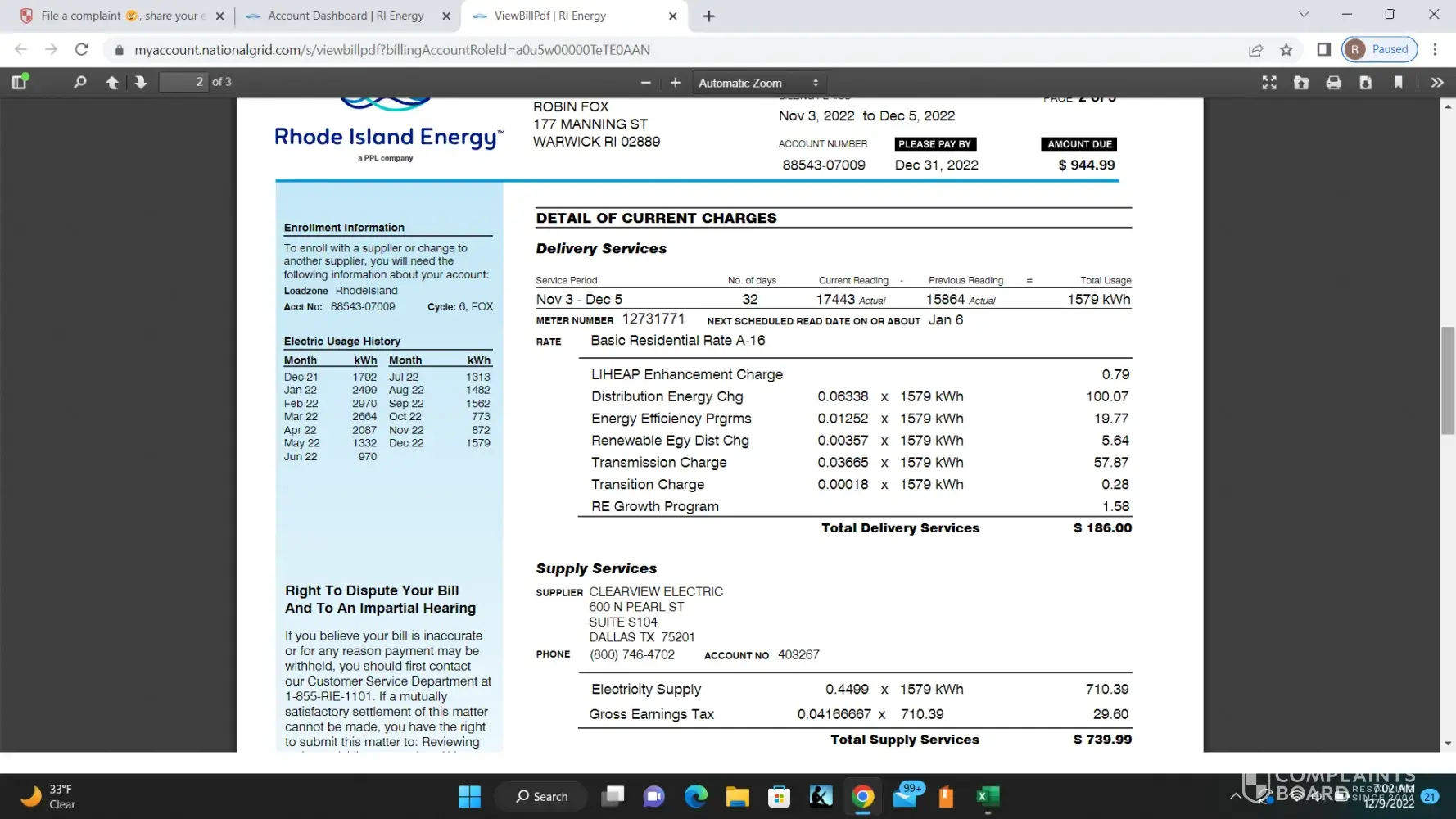The image size is (1456, 819).
Task: Download the bill PDF
Action: point(1365,83)
